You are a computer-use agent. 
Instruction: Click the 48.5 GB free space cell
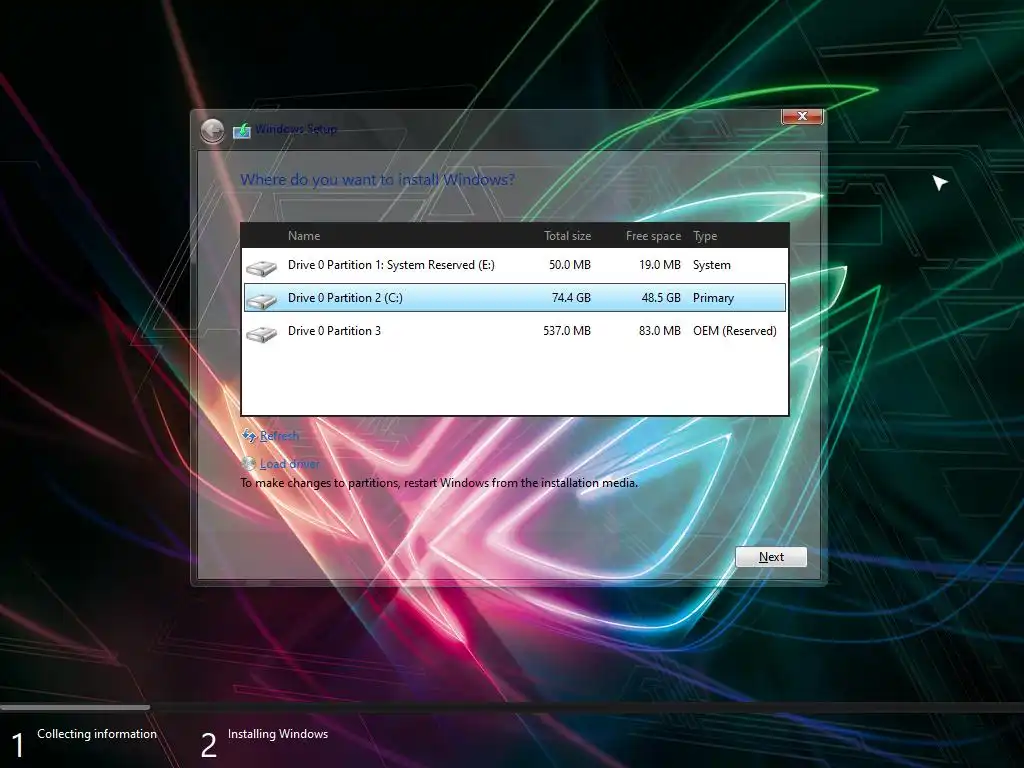click(x=661, y=298)
